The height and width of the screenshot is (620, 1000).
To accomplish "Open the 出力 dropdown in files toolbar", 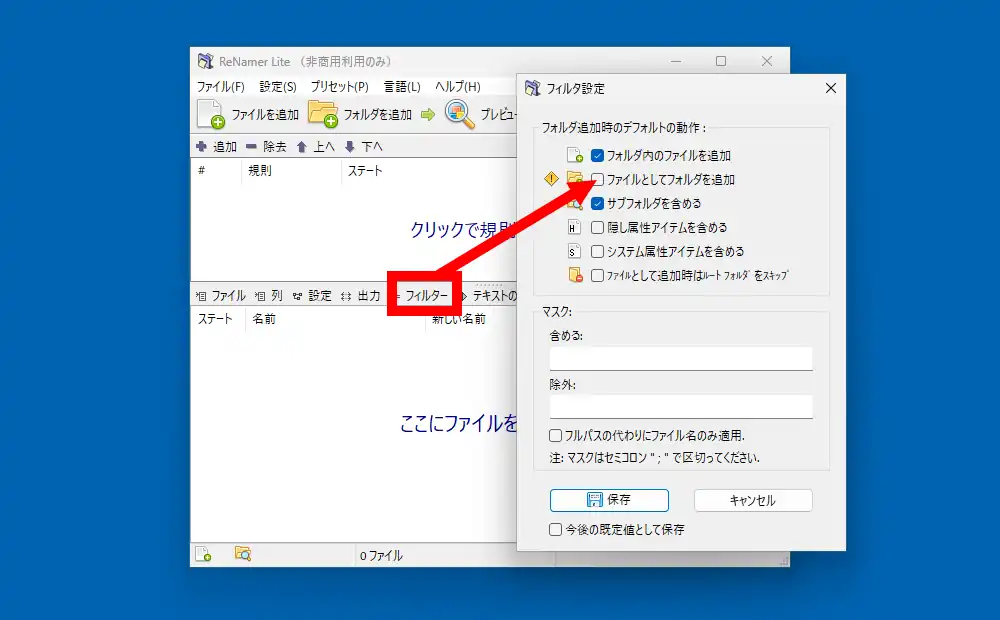I will coord(361,296).
